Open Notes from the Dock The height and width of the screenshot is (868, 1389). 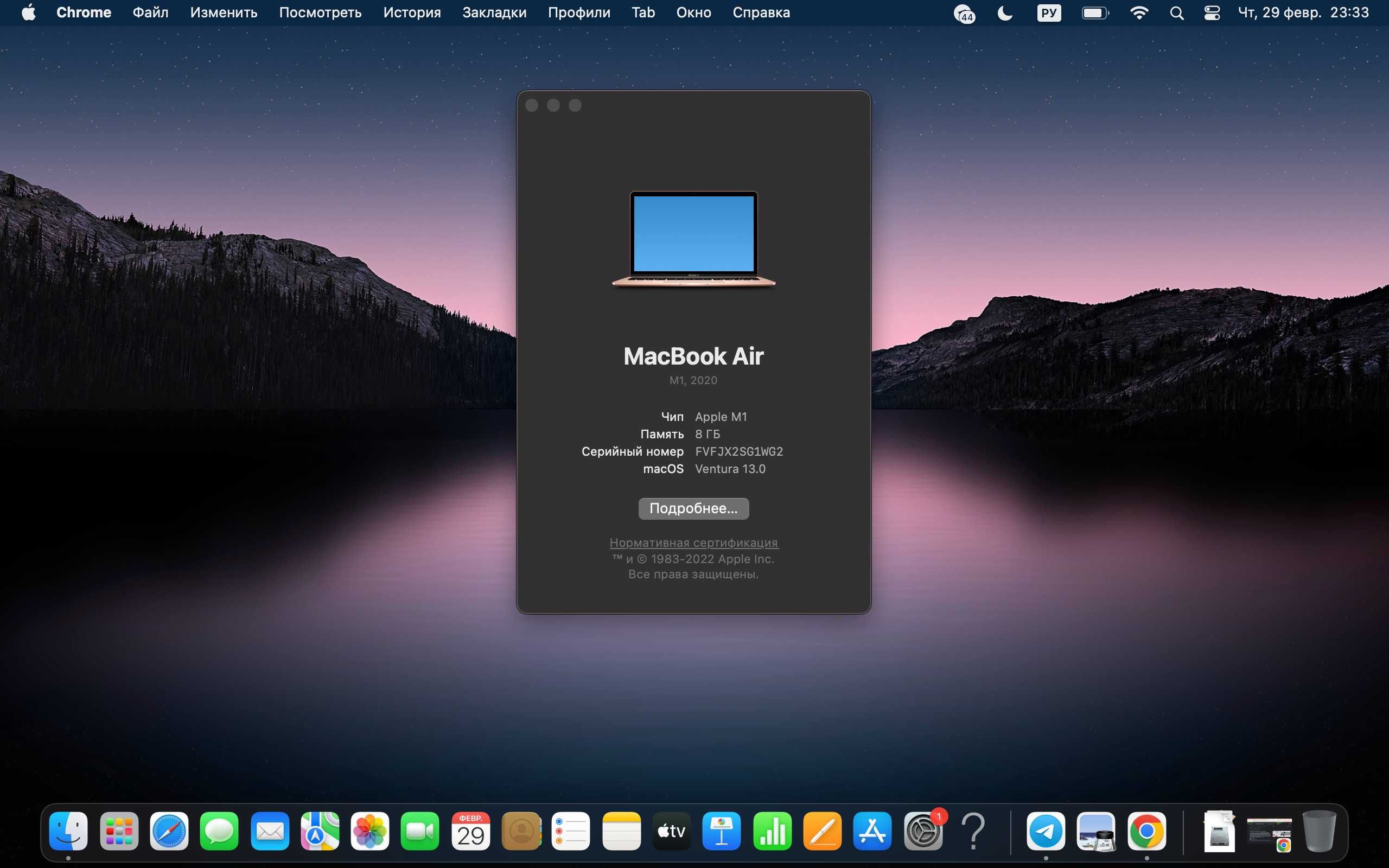(622, 831)
